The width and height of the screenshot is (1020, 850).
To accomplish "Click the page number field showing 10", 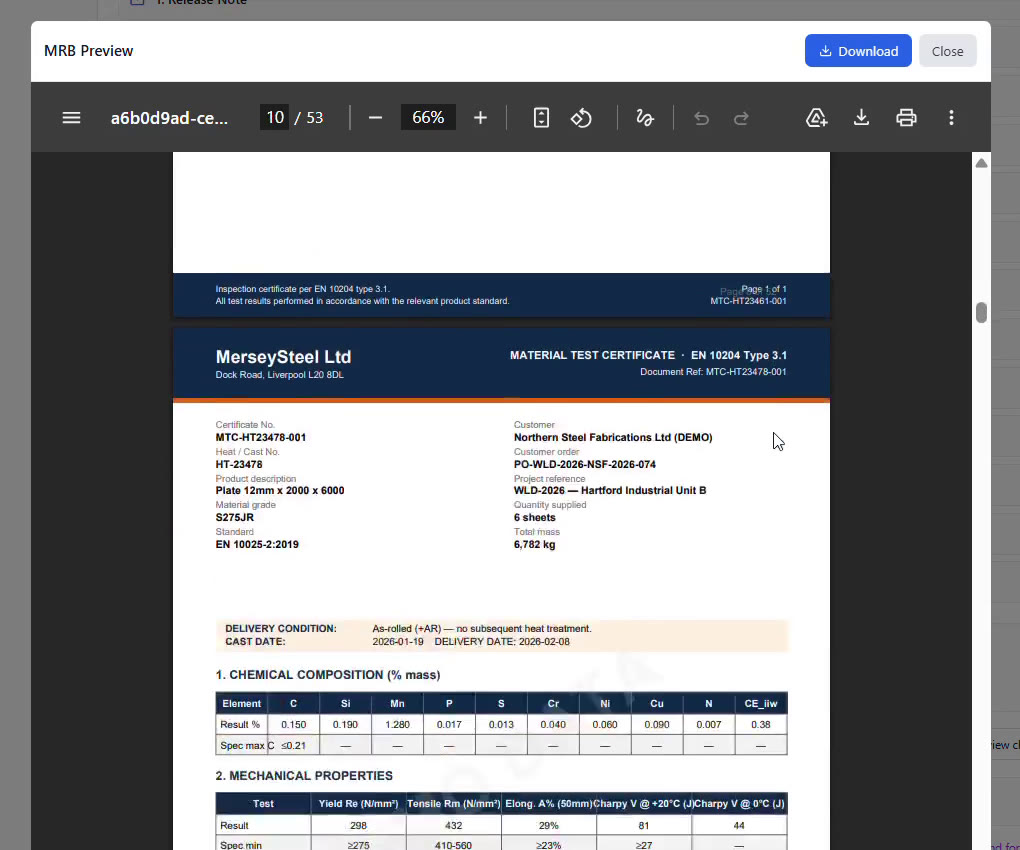I will pyautogui.click(x=275, y=117).
